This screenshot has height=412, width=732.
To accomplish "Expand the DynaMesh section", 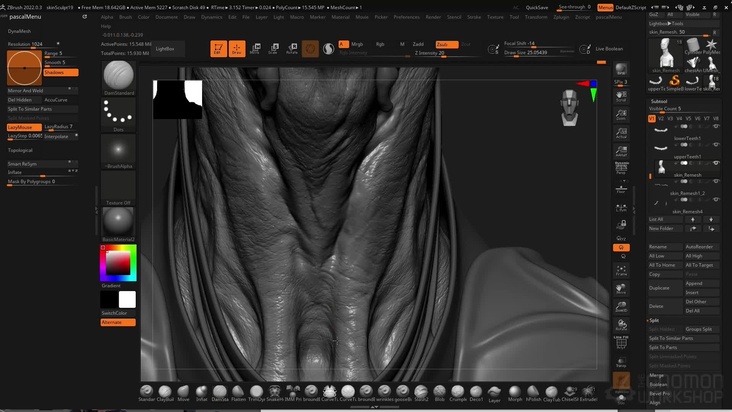I will tap(19, 31).
